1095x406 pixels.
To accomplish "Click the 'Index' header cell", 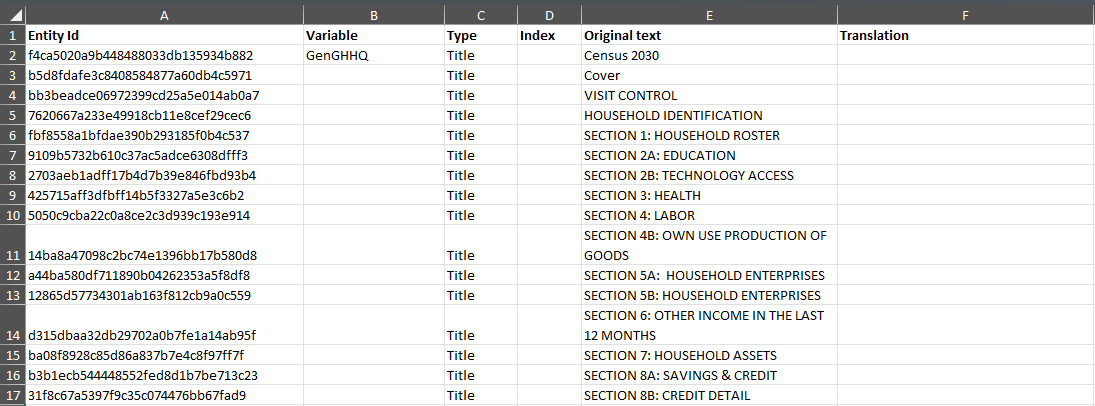I will click(547, 35).
